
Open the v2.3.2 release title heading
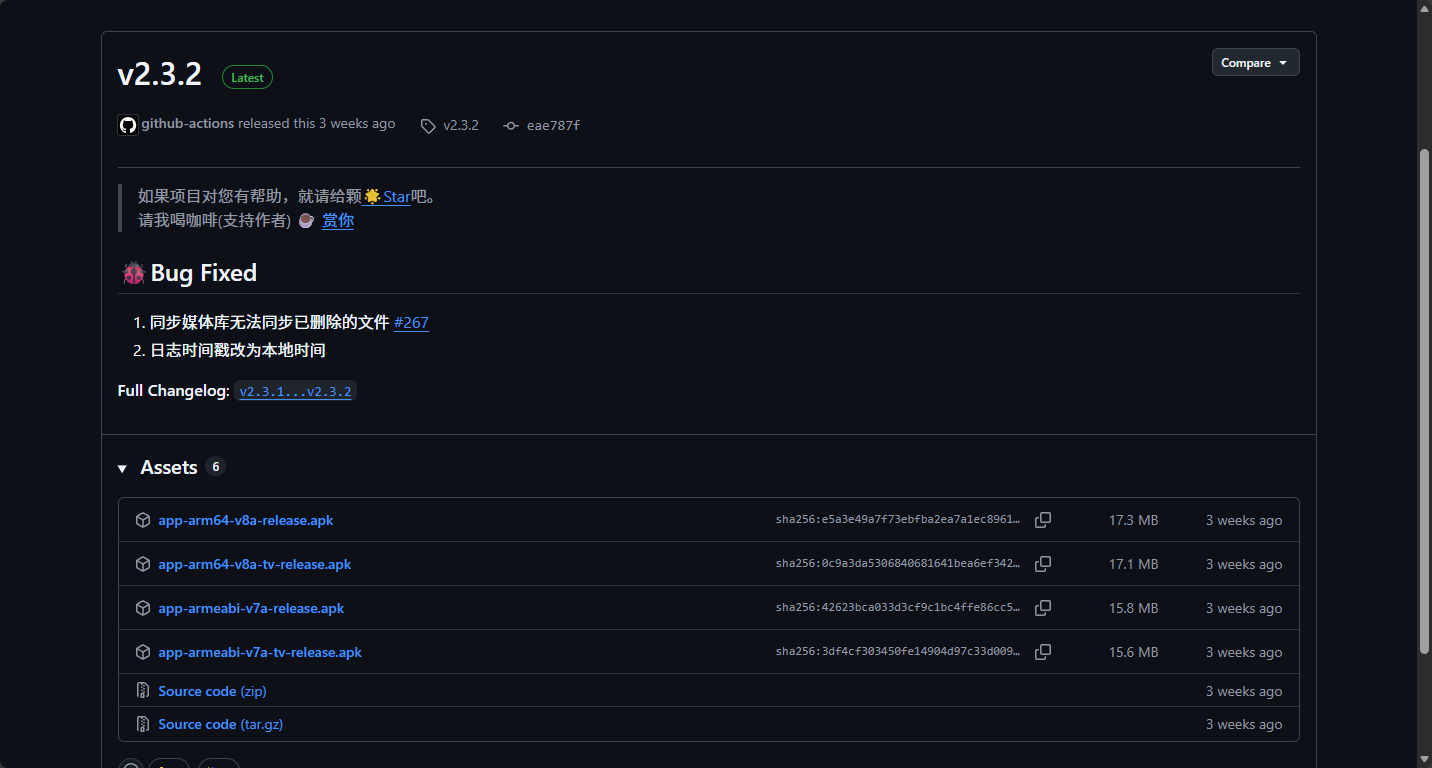(x=160, y=74)
